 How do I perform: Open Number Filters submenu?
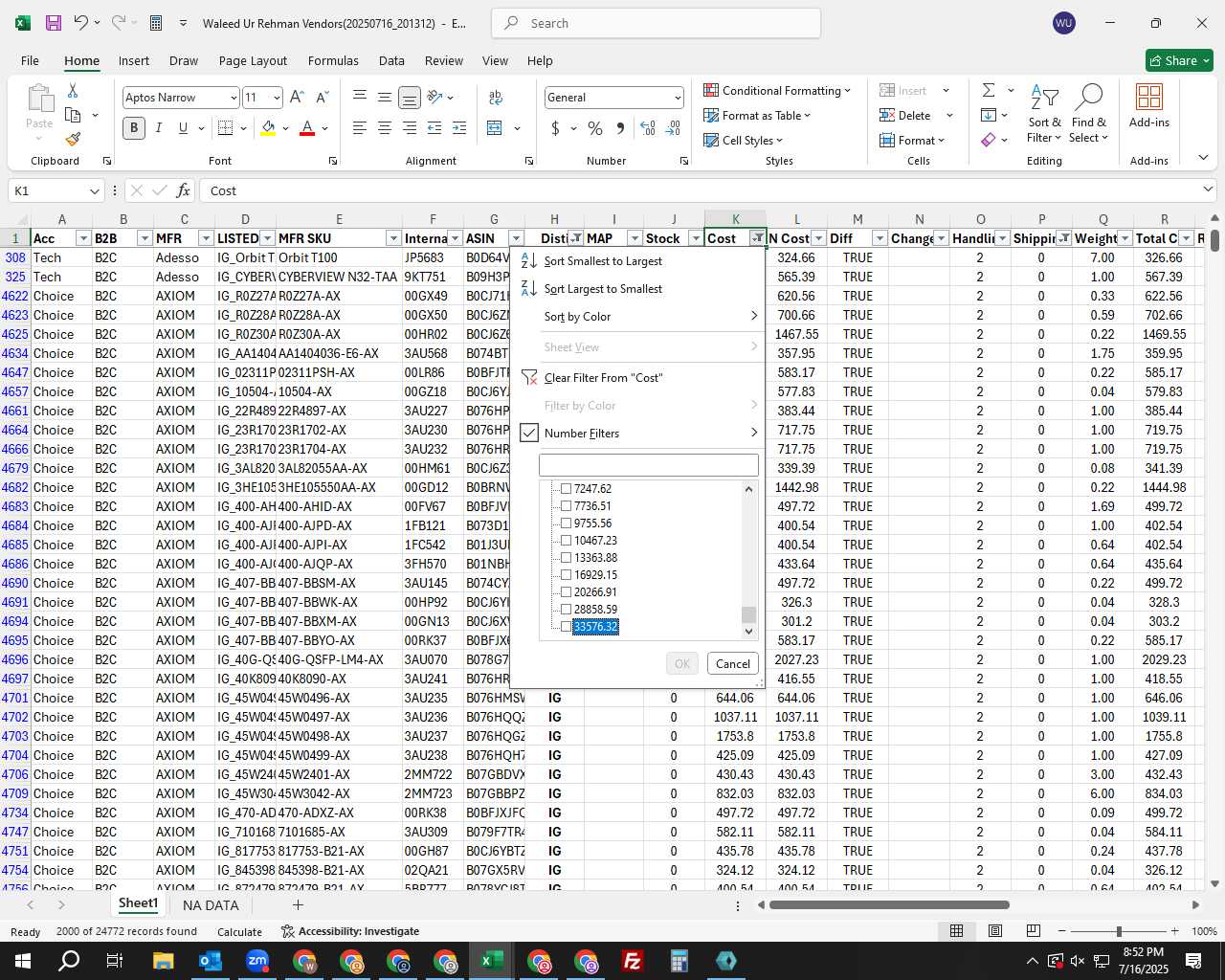click(637, 434)
